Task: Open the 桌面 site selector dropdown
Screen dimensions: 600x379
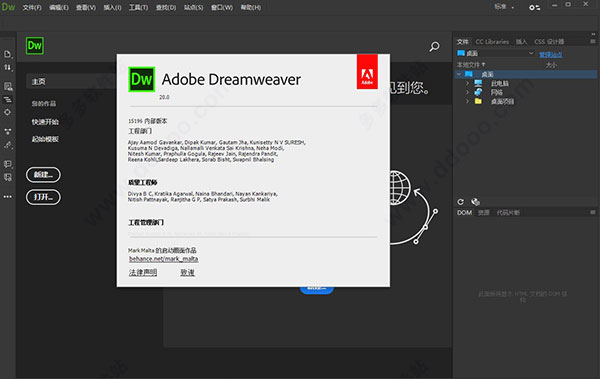Action: [x=496, y=54]
